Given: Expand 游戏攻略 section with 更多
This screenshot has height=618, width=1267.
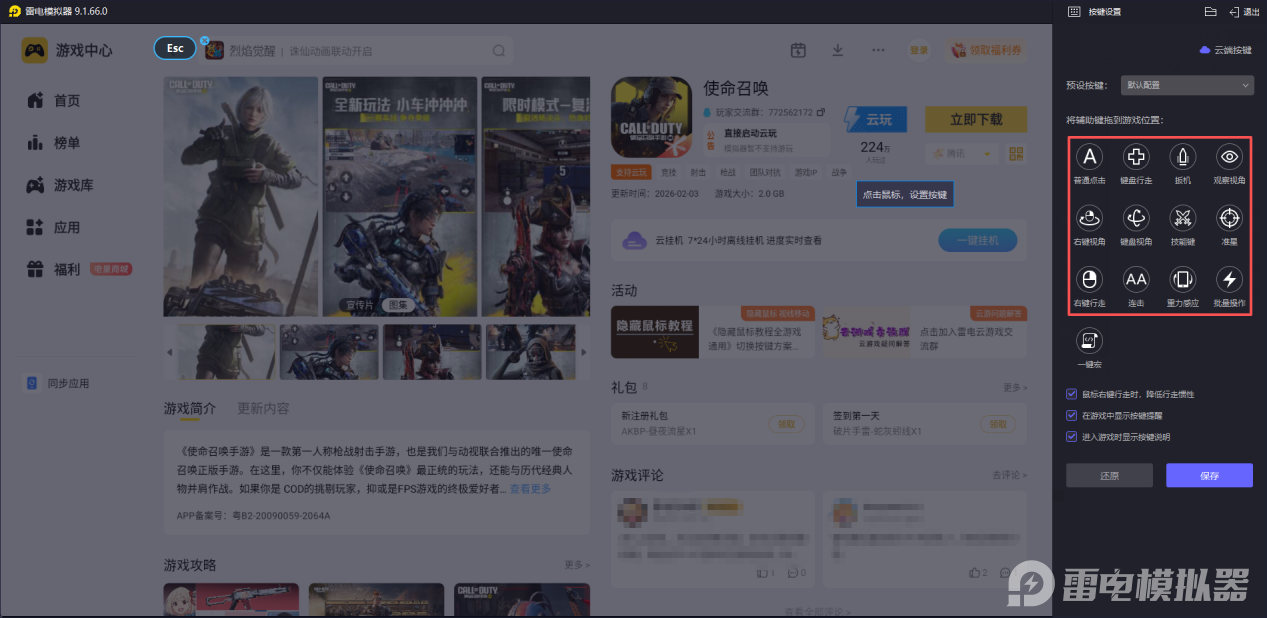Looking at the screenshot, I should pos(576,565).
